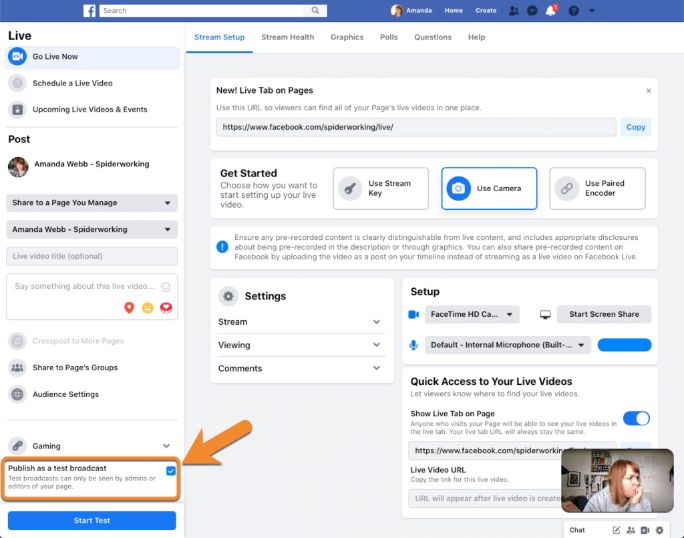Uncheck Publish as a test broadcast
Viewport: 684px width, 538px height.
171,470
